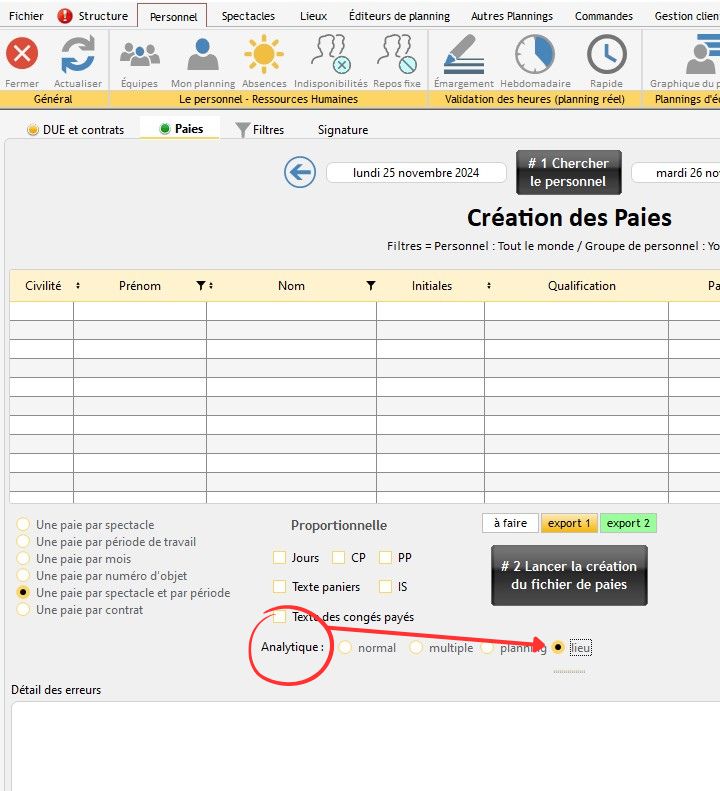Sort by the Civilité column arrows

(x=78, y=286)
